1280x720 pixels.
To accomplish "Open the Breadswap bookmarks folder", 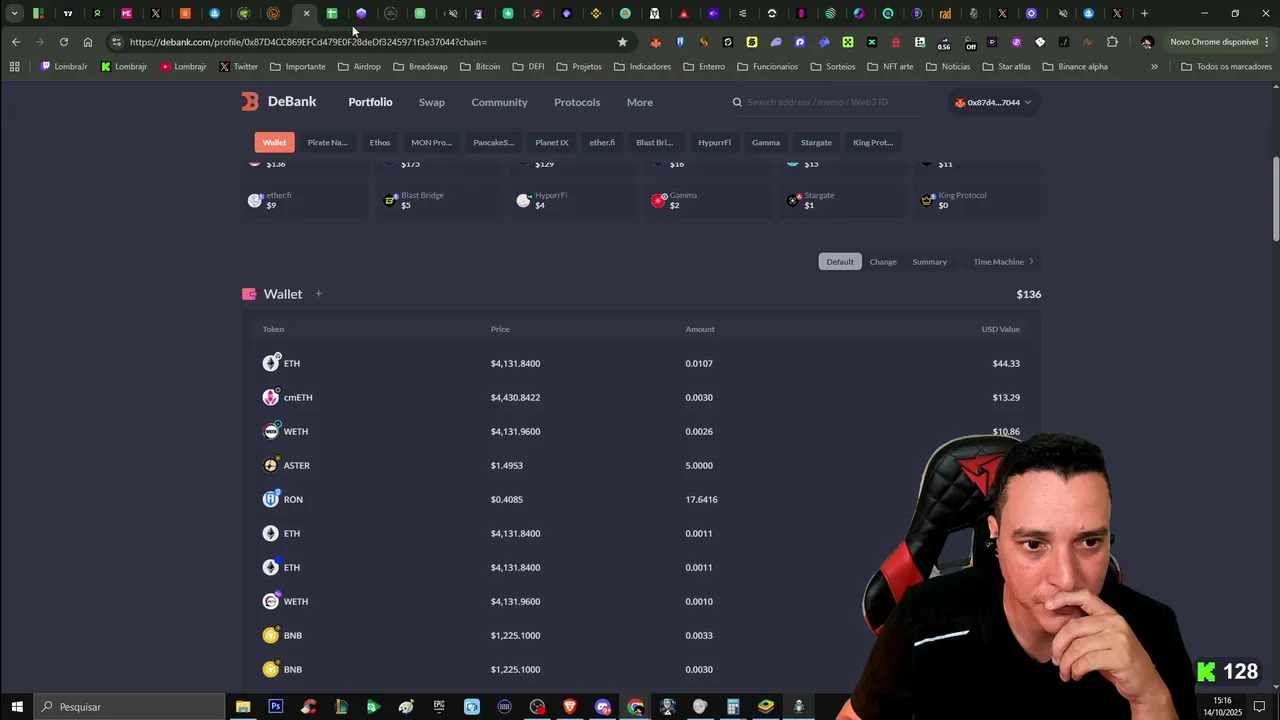I will click(420, 66).
